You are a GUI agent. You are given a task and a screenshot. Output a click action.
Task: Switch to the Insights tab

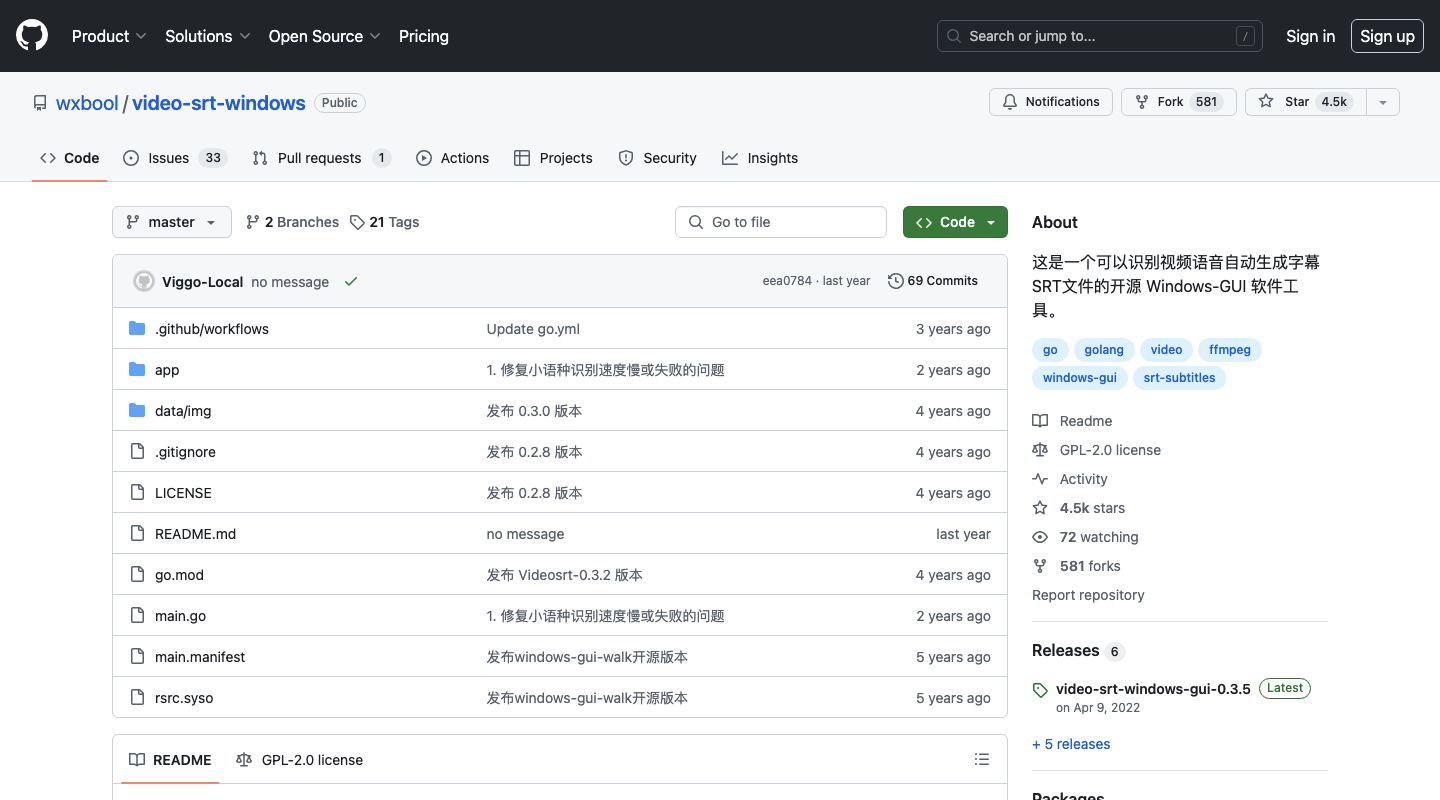[x=760, y=158]
